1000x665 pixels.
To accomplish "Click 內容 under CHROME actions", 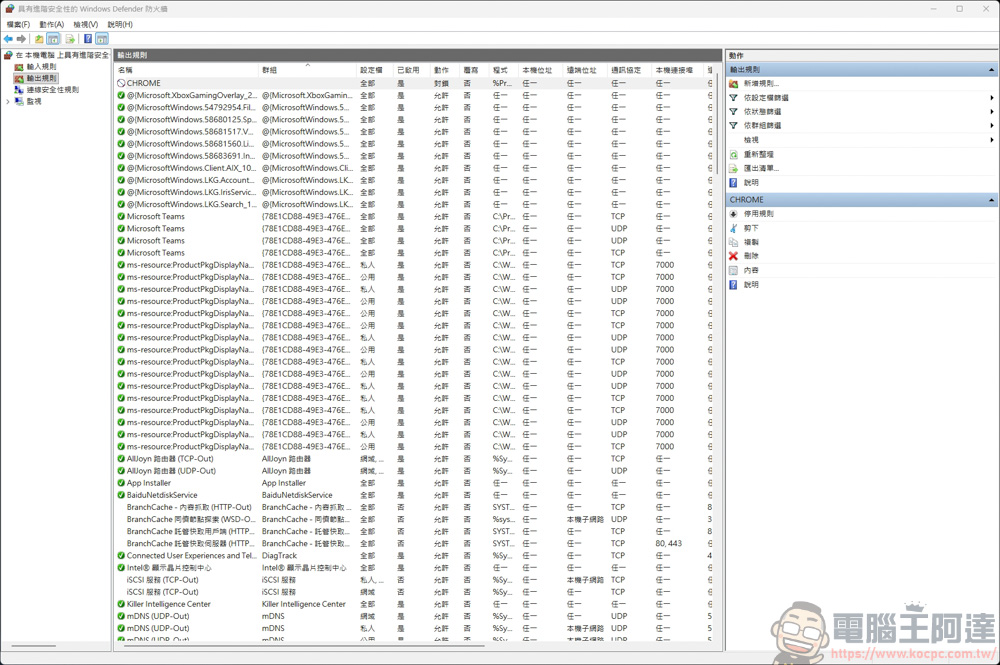I will 751,270.
